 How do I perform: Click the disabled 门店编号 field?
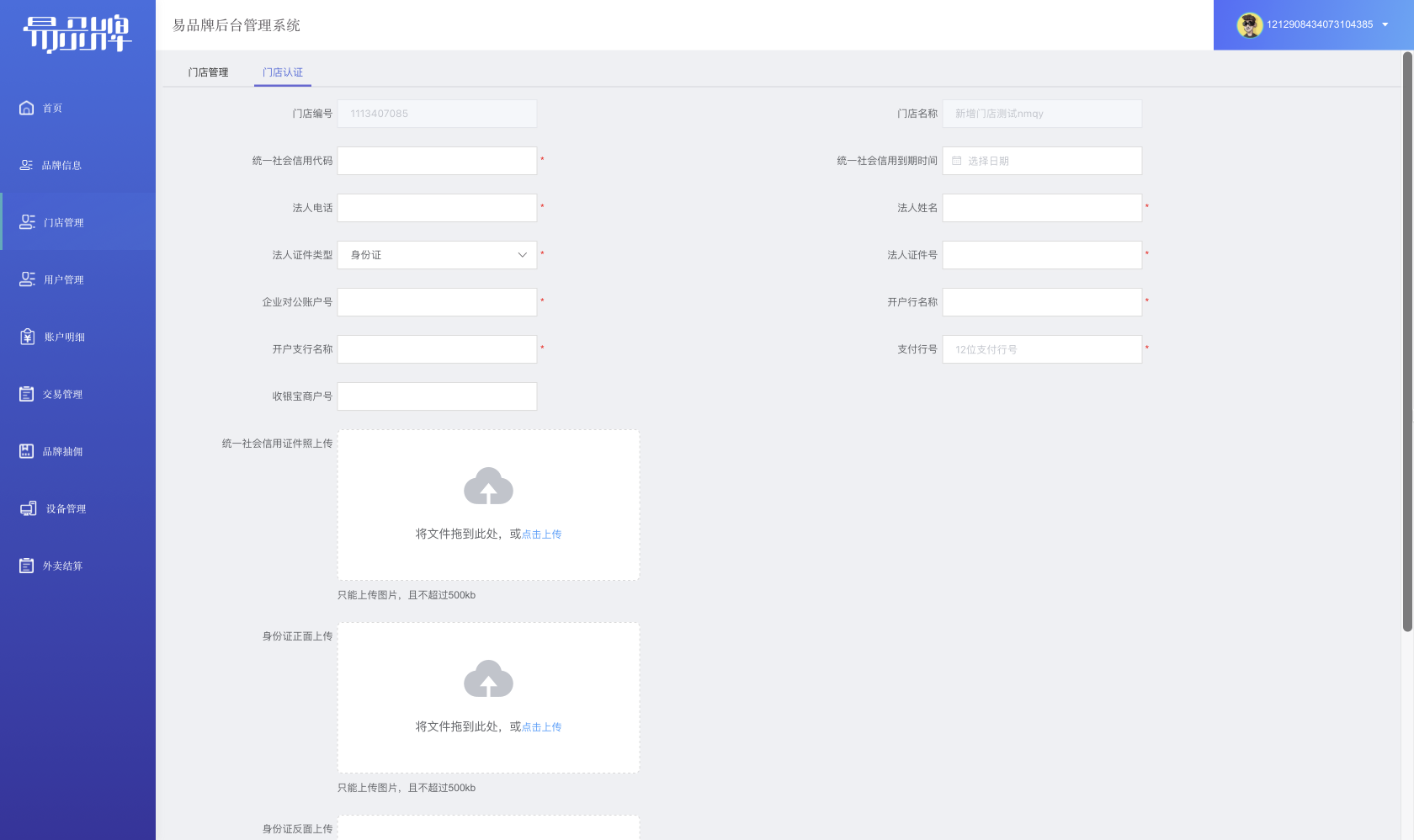tap(437, 114)
